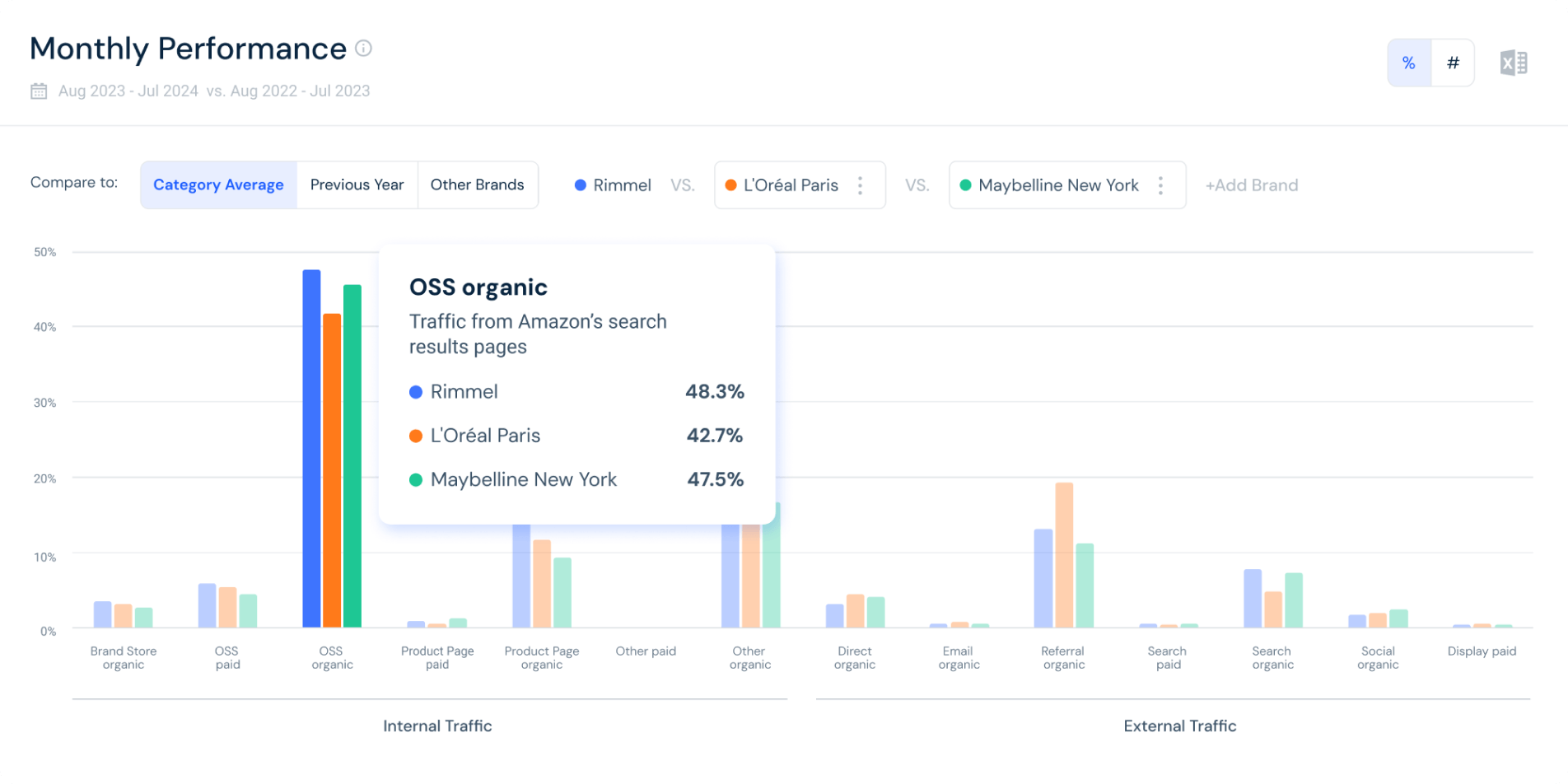Click the blue Rimmel legend dot
Viewport: 1568px width, 784px height.
581,185
